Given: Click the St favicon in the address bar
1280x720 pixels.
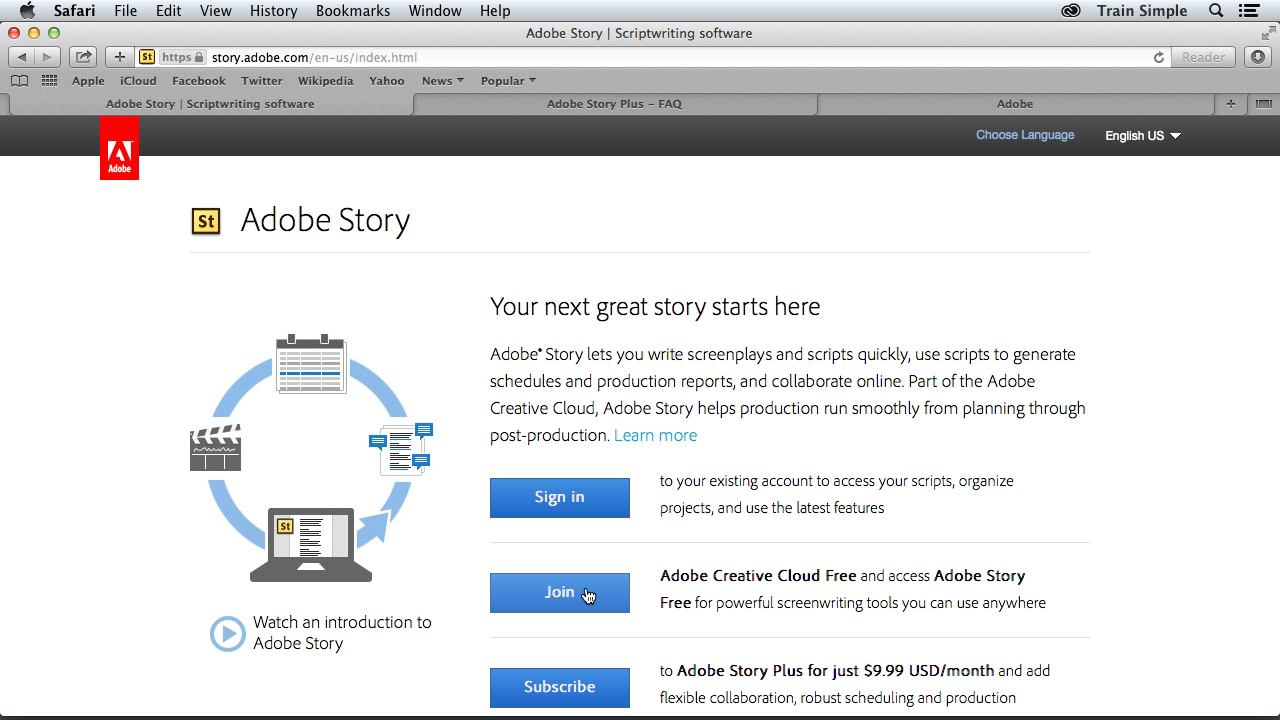Looking at the screenshot, I should tap(147, 57).
